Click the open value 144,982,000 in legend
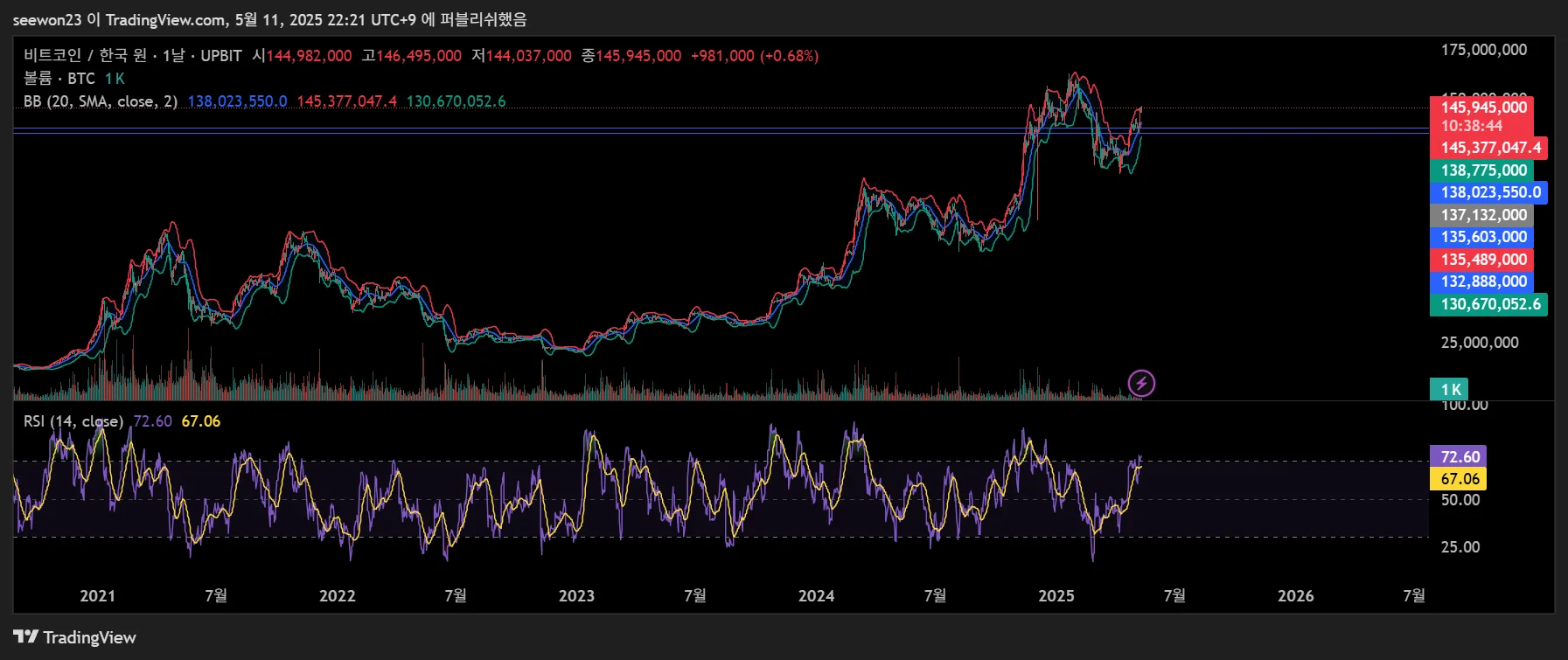 [x=309, y=56]
